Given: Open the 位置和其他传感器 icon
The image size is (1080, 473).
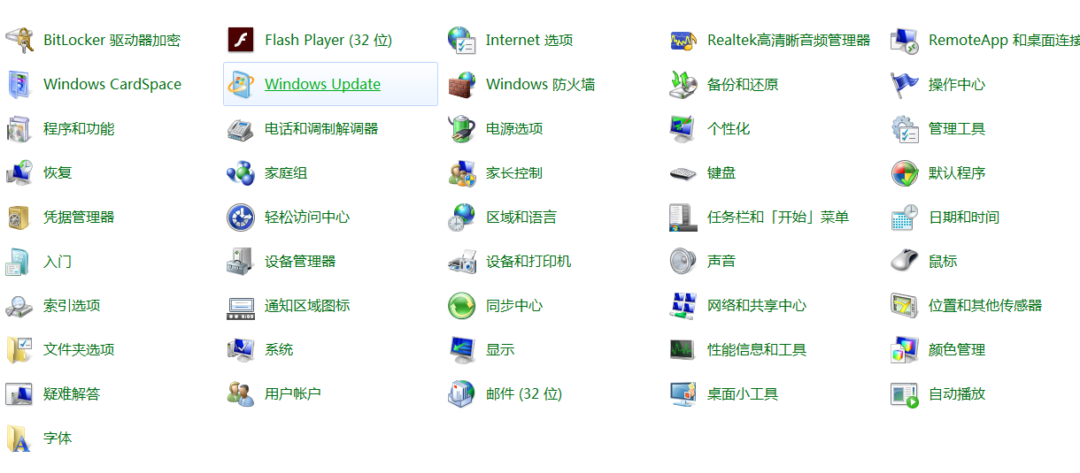Looking at the screenshot, I should [904, 305].
